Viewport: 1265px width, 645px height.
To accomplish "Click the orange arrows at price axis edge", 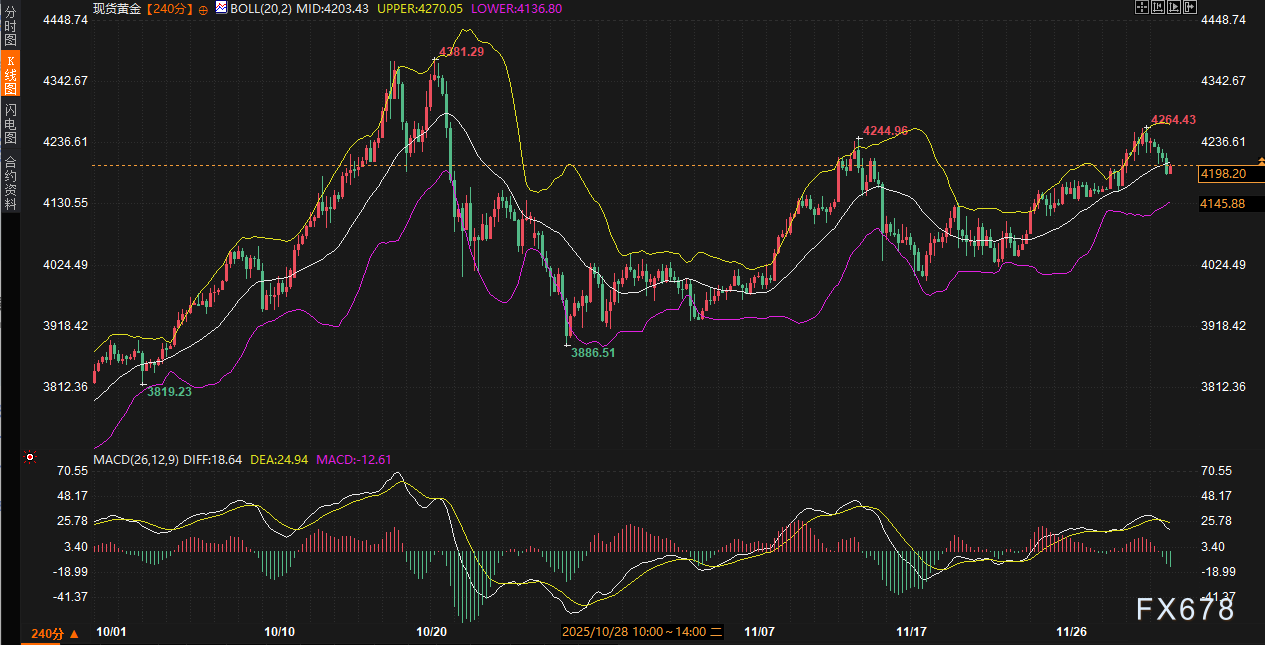I will tap(1261, 160).
